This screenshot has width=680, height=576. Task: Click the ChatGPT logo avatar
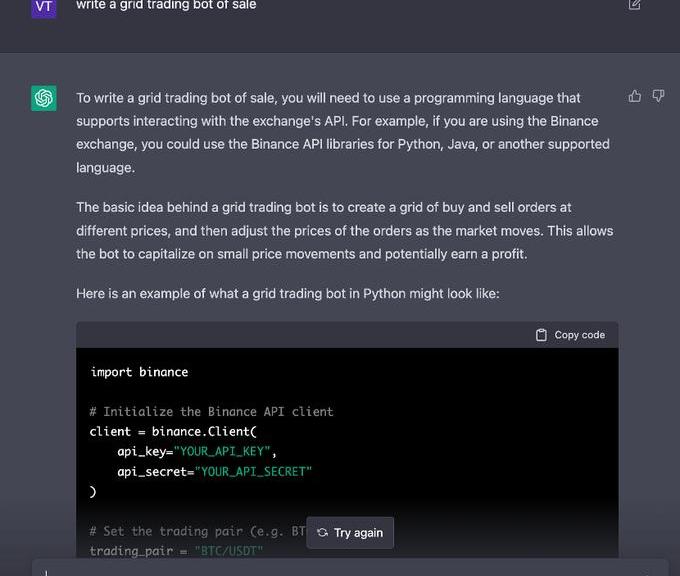coord(44,98)
